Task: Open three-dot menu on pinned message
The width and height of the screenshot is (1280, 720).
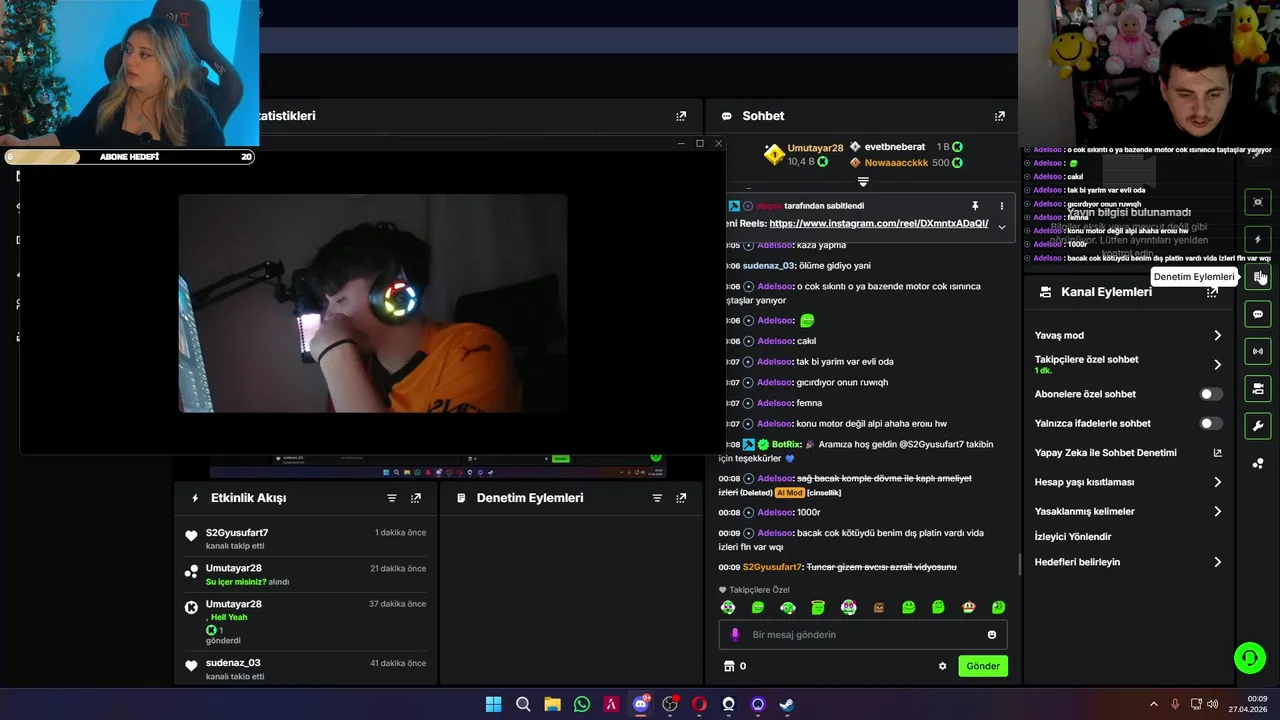Action: [1001, 206]
